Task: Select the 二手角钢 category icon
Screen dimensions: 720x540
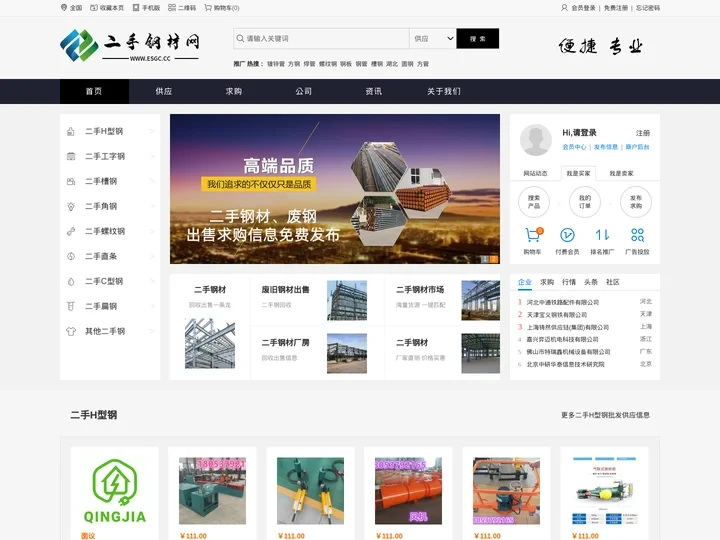Action: (x=71, y=206)
